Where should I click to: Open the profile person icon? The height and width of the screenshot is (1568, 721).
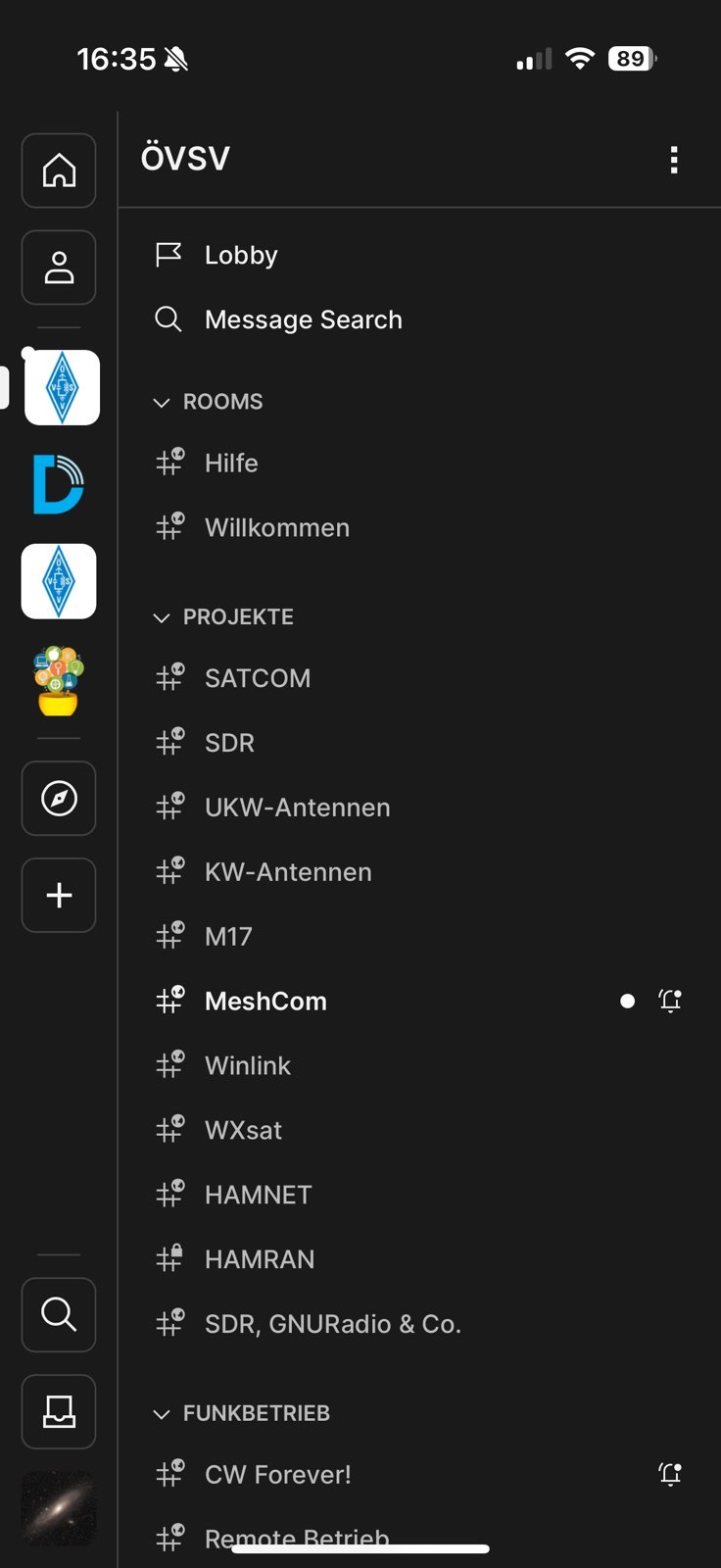coord(59,268)
